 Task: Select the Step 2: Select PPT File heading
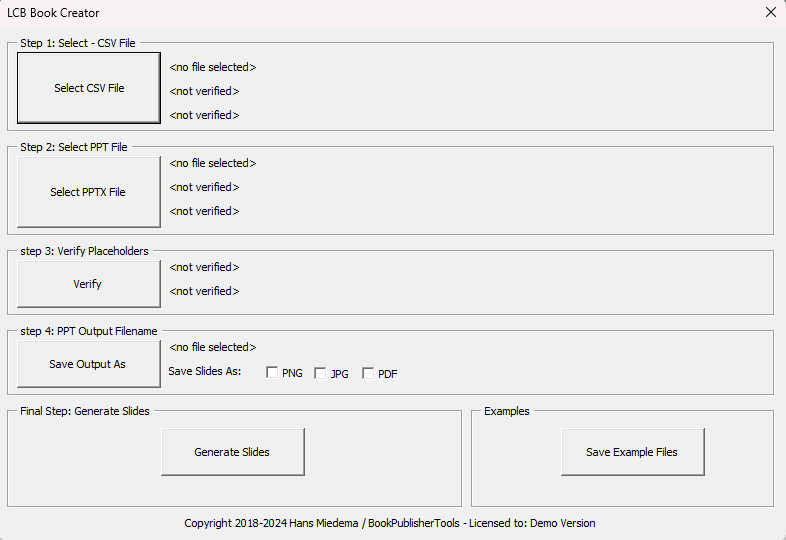pos(74,147)
